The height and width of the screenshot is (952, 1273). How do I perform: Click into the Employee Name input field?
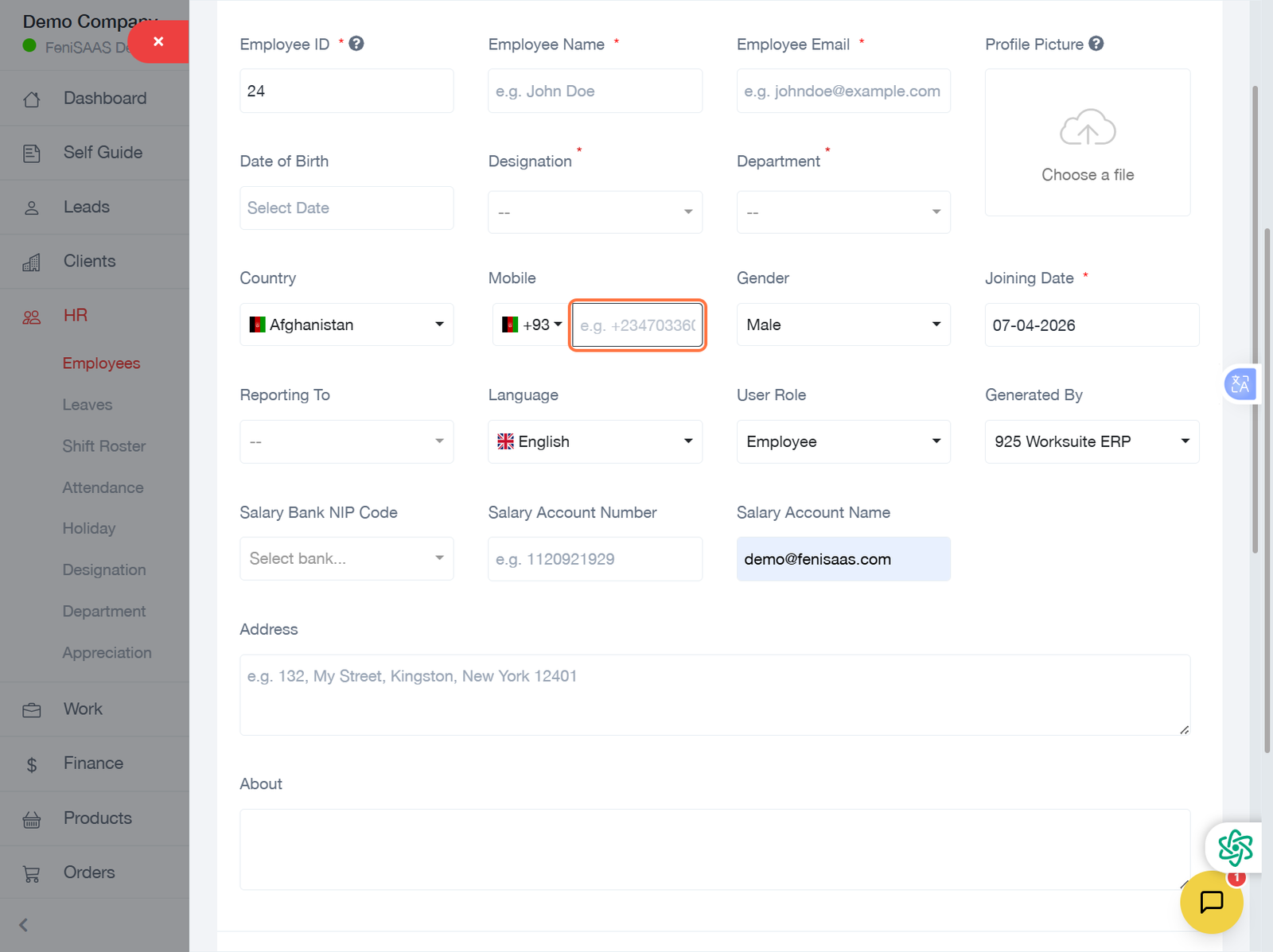[x=594, y=91]
